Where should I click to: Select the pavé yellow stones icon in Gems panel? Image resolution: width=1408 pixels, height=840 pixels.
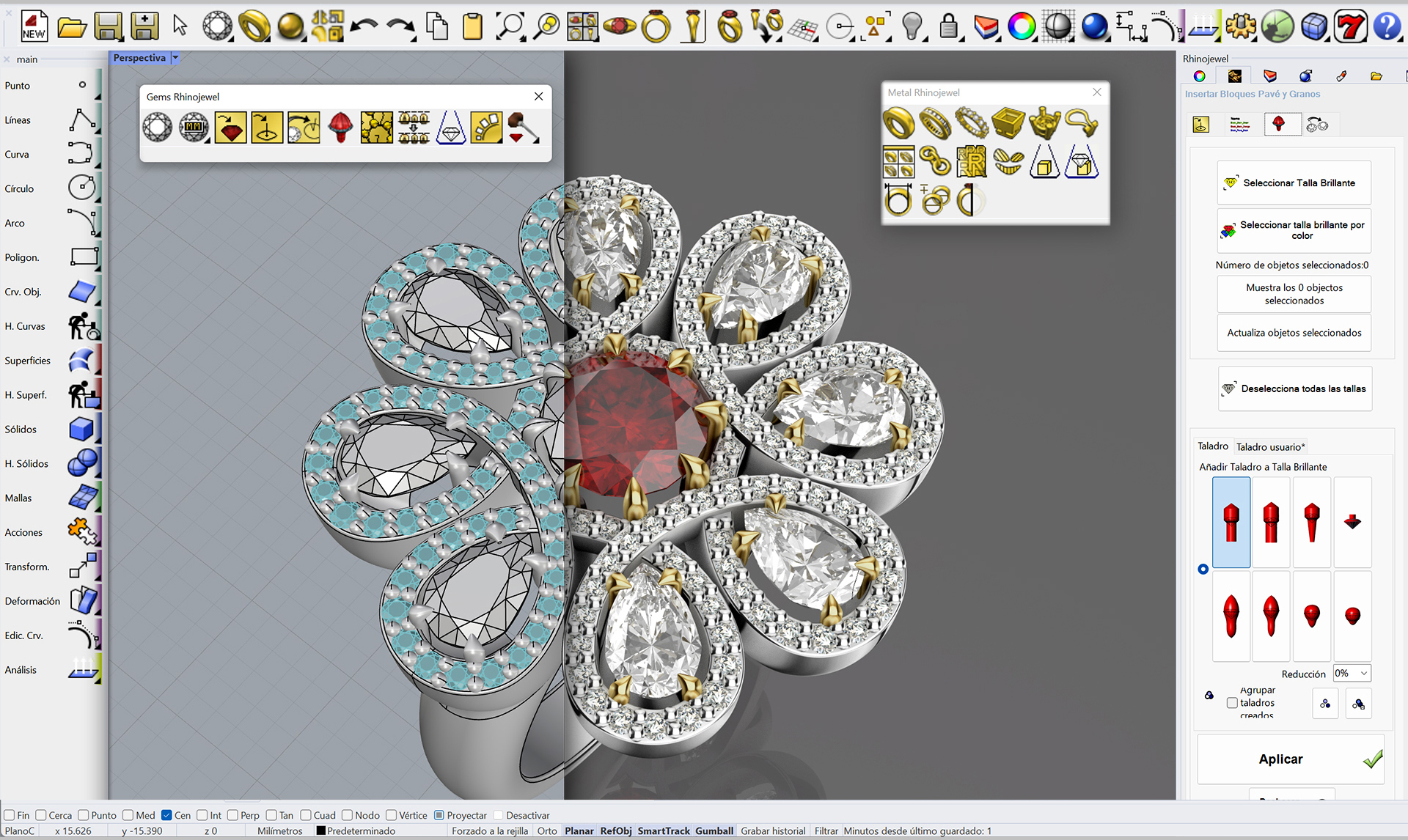[x=377, y=128]
